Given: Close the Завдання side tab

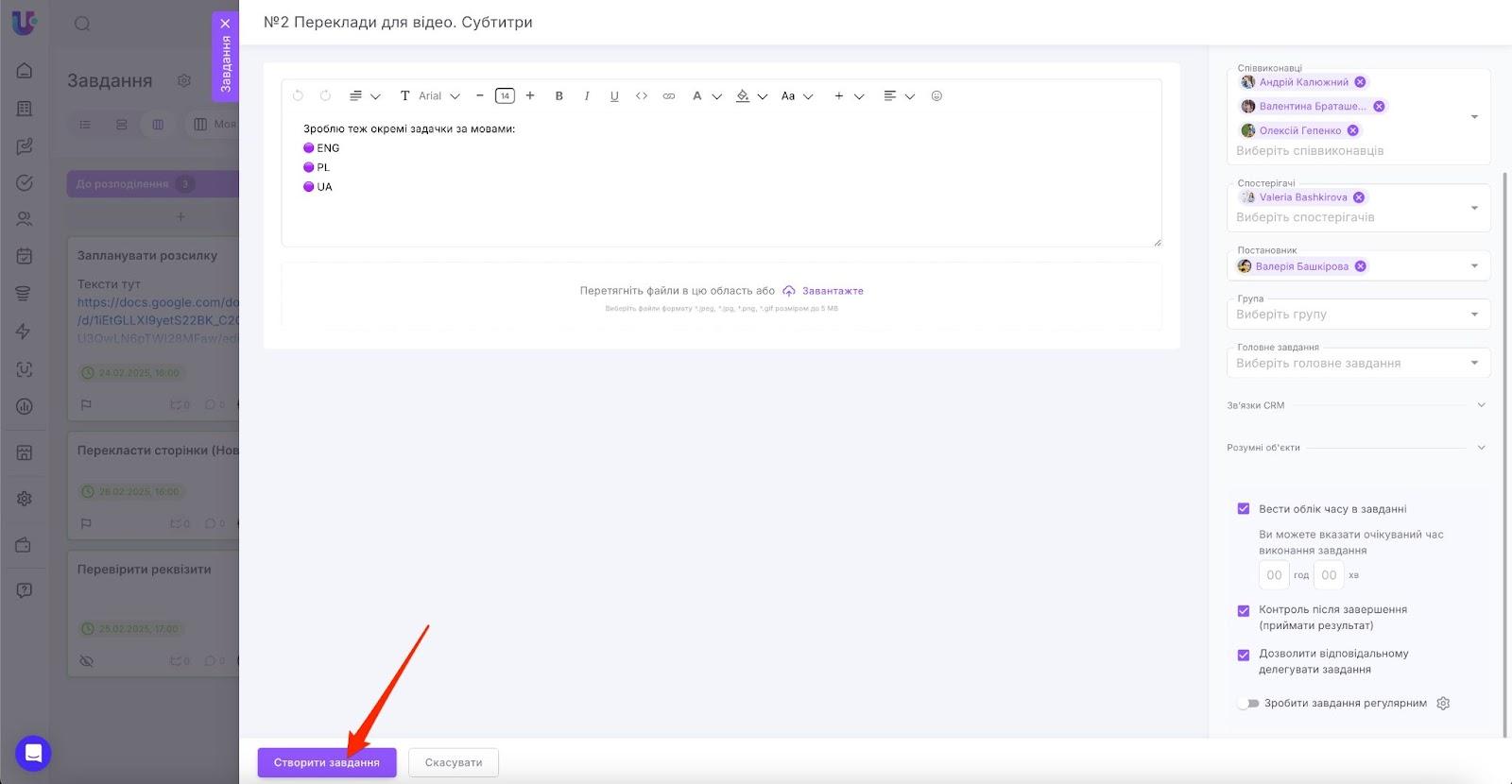Looking at the screenshot, I should [225, 24].
